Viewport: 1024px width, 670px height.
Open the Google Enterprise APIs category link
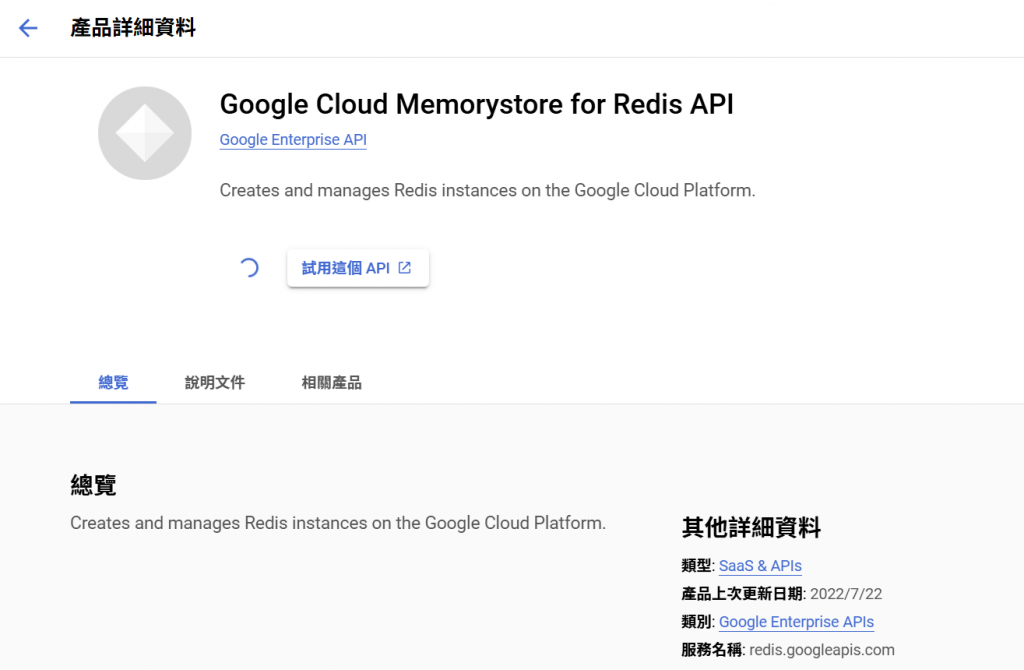tap(796, 622)
